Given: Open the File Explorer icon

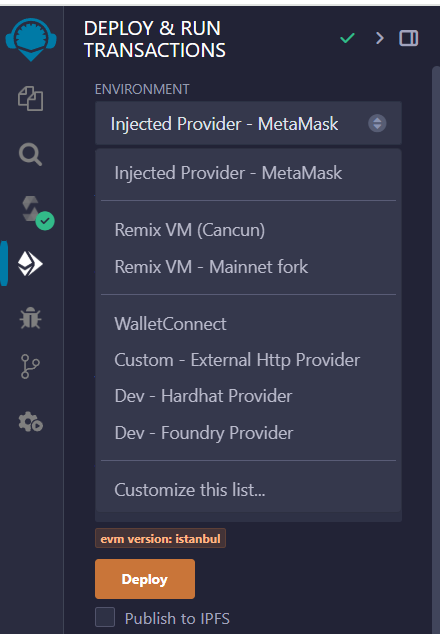Looking at the screenshot, I should (x=30, y=98).
